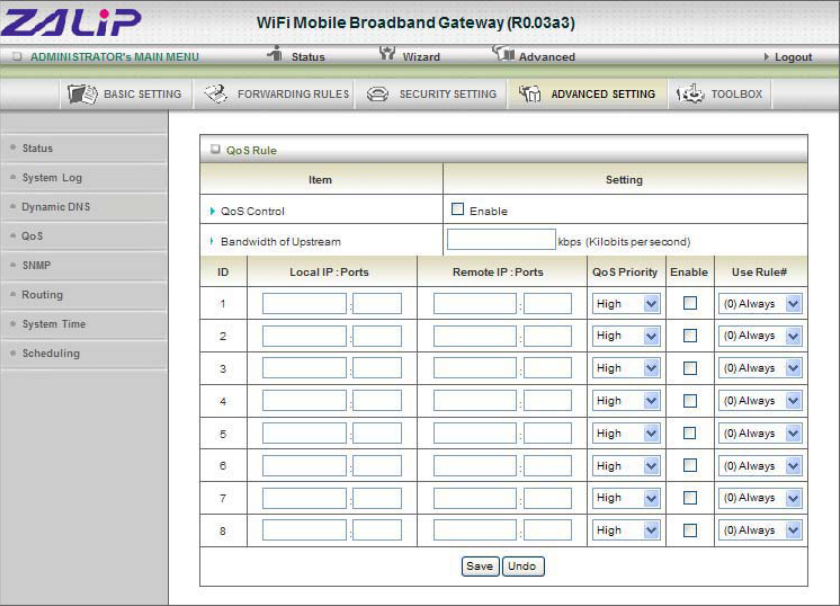Click the Local IP field for rule 6
840x606 pixels.
[304, 466]
